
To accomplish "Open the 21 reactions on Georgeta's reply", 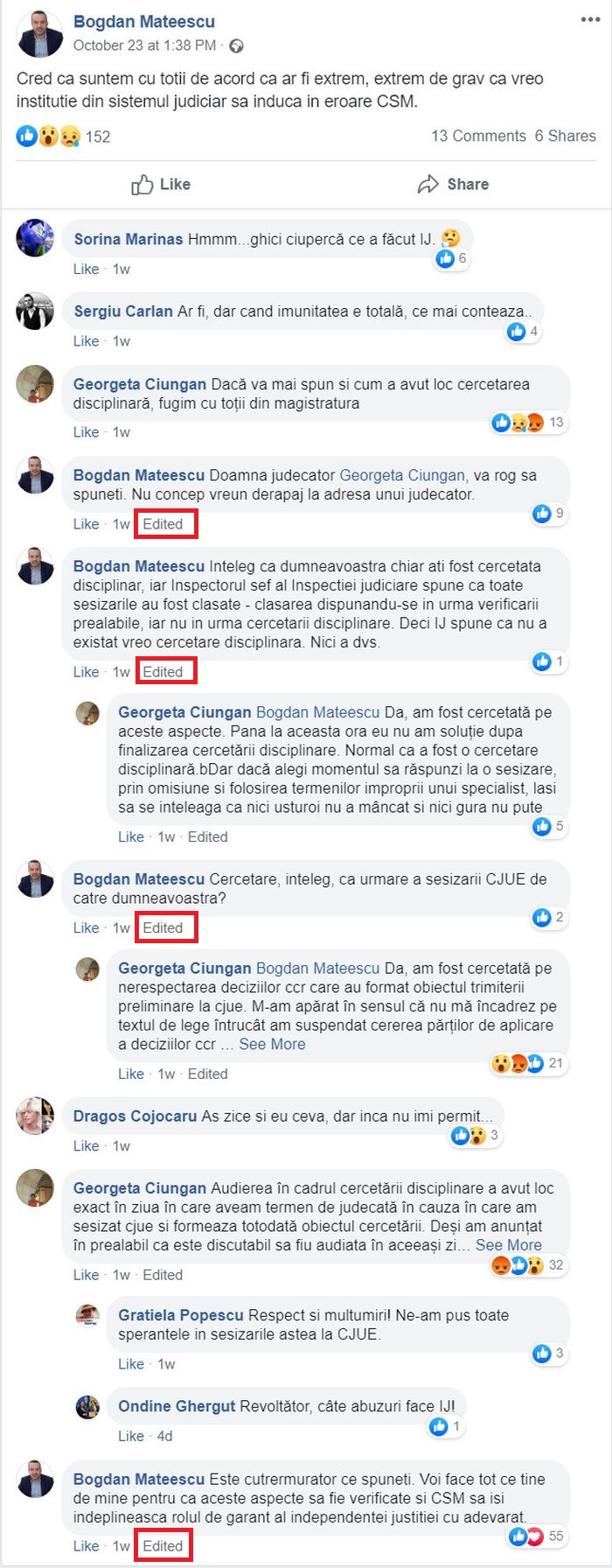I will [x=528, y=1064].
